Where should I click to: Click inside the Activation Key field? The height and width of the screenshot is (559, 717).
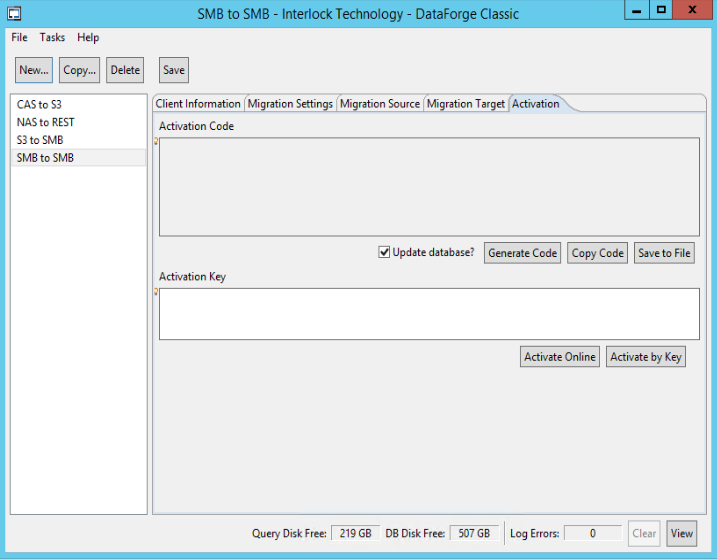429,314
